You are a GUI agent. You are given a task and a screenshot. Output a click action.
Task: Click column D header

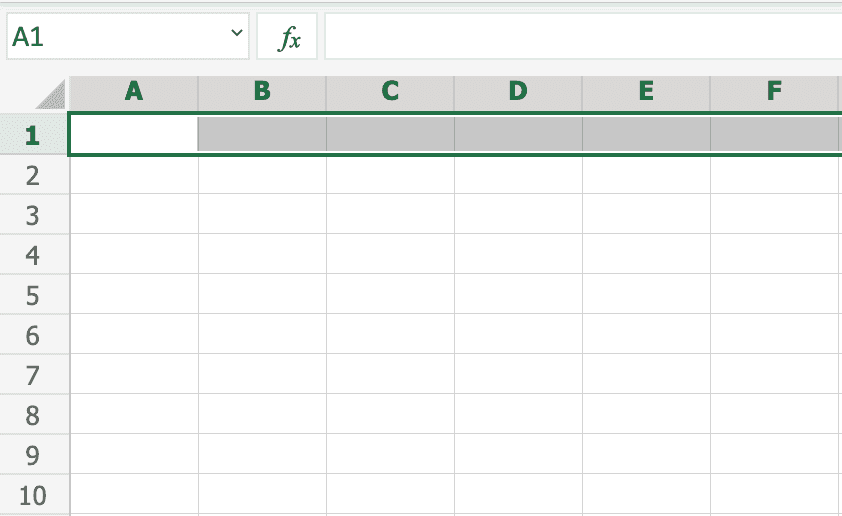point(518,92)
